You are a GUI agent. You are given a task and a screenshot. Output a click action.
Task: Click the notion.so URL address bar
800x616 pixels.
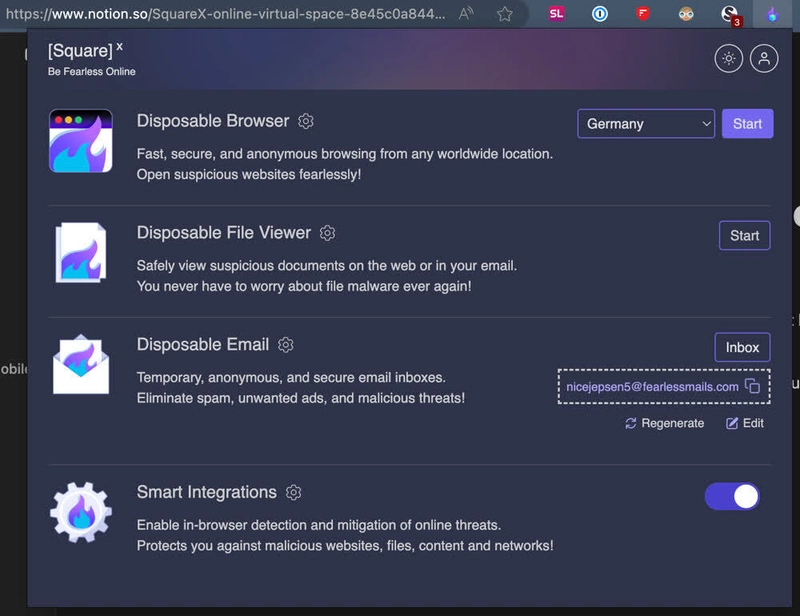pyautogui.click(x=226, y=14)
